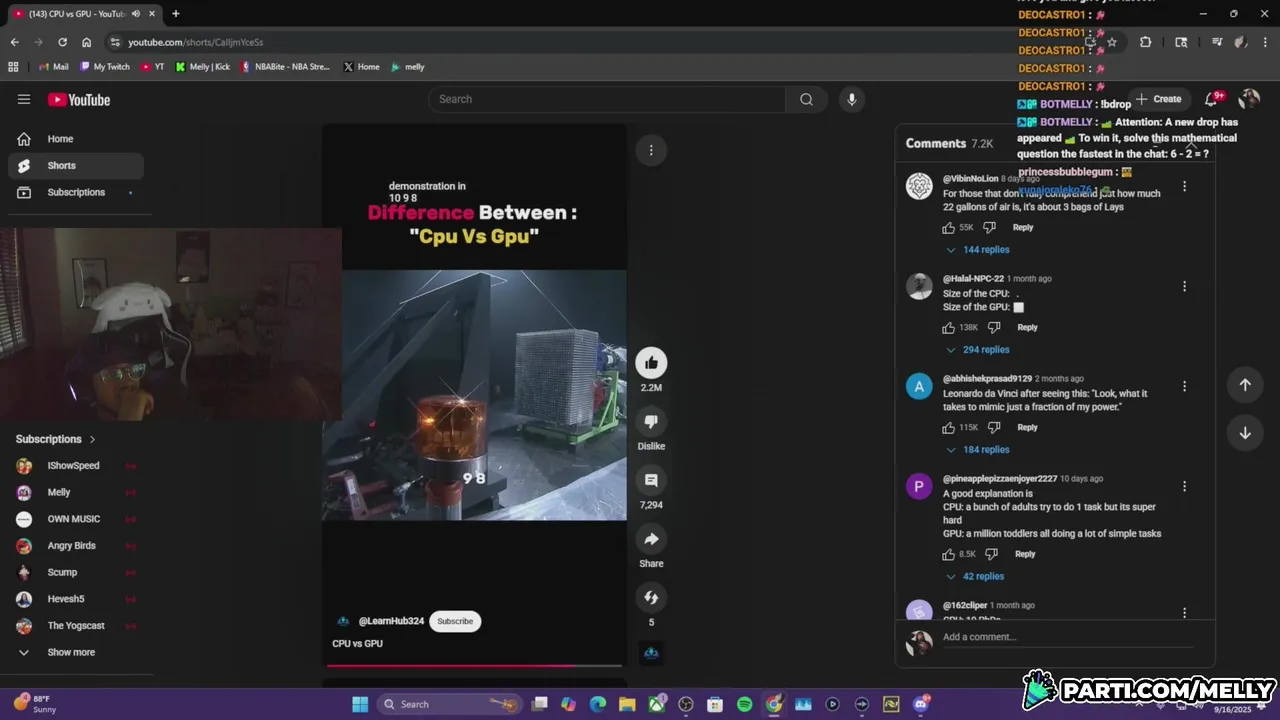Reply to the VibinNoLion comment
This screenshot has height=720, width=1280.
[1022, 227]
